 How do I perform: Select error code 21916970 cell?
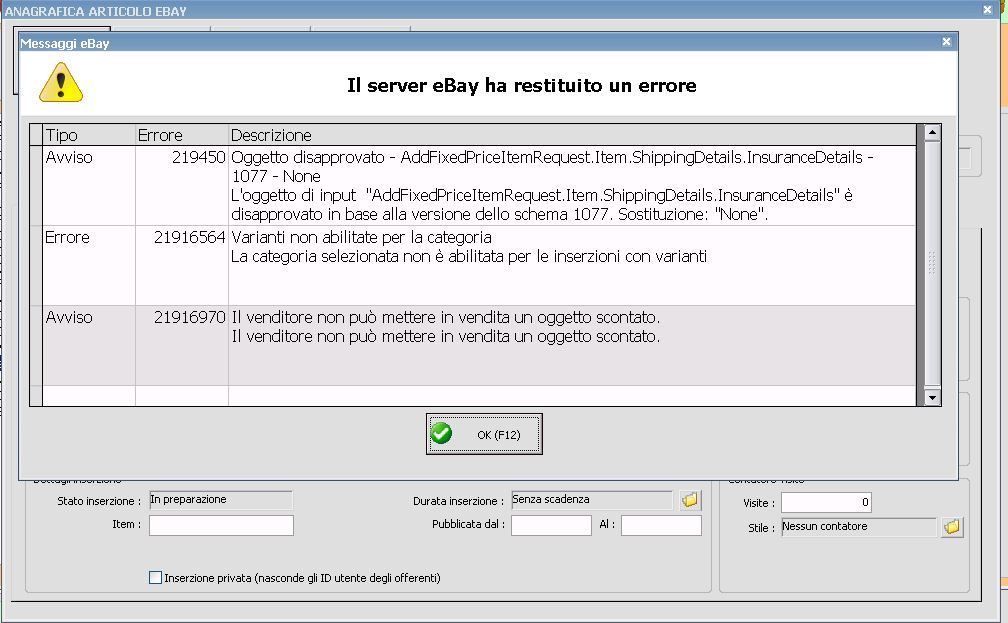pos(182,345)
